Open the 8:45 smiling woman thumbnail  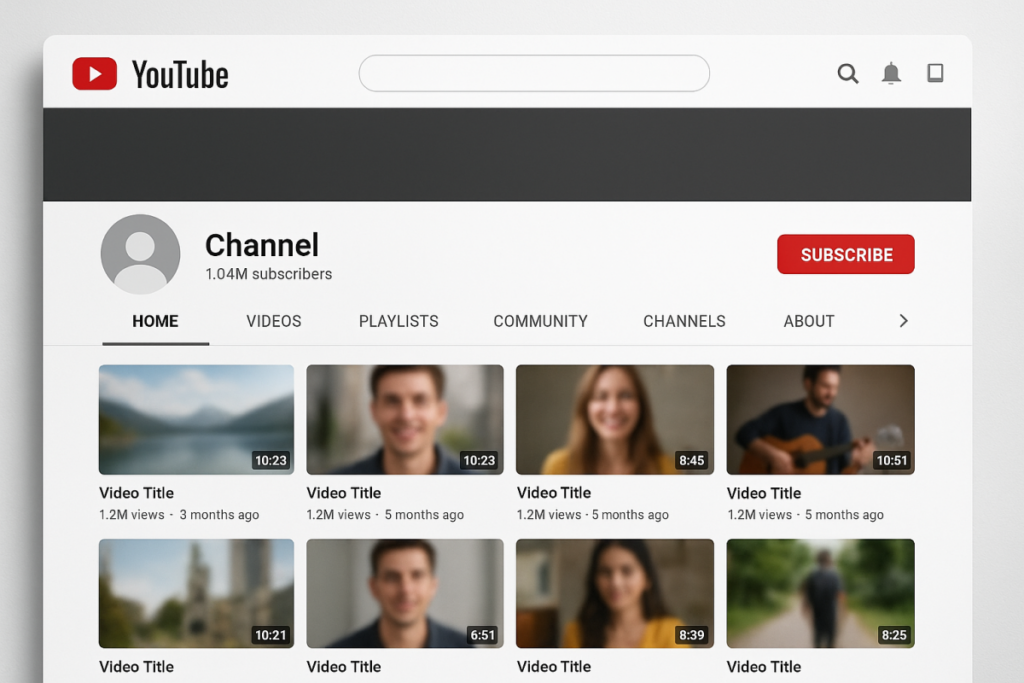coord(615,419)
